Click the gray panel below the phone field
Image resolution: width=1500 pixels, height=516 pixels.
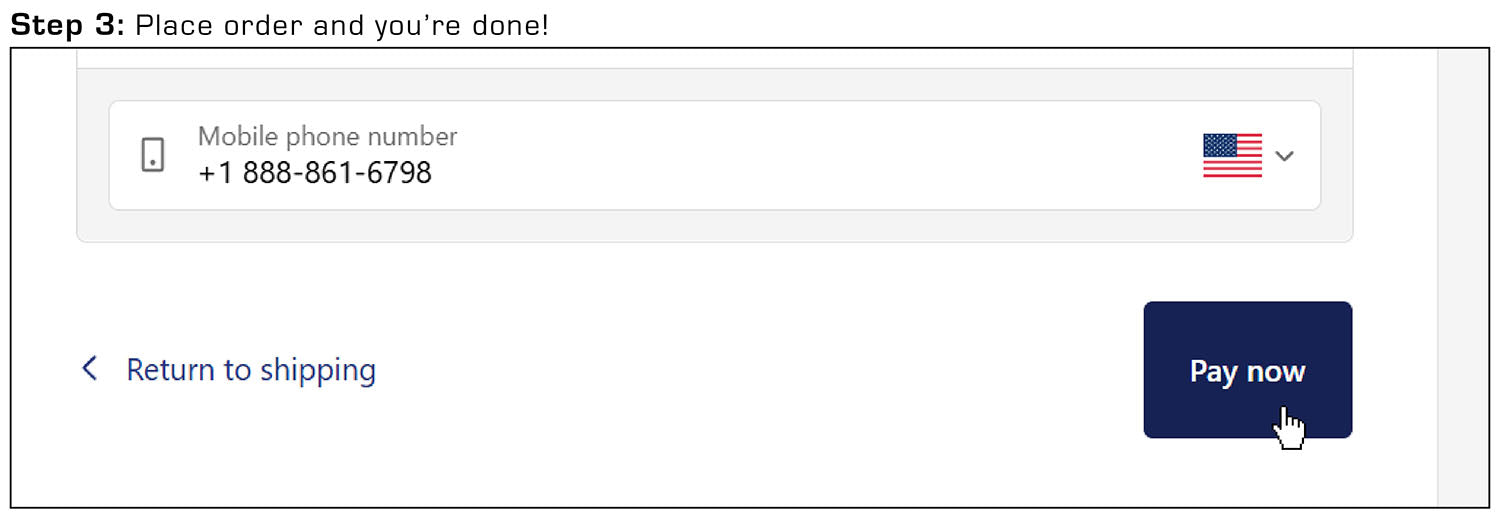tap(700, 226)
